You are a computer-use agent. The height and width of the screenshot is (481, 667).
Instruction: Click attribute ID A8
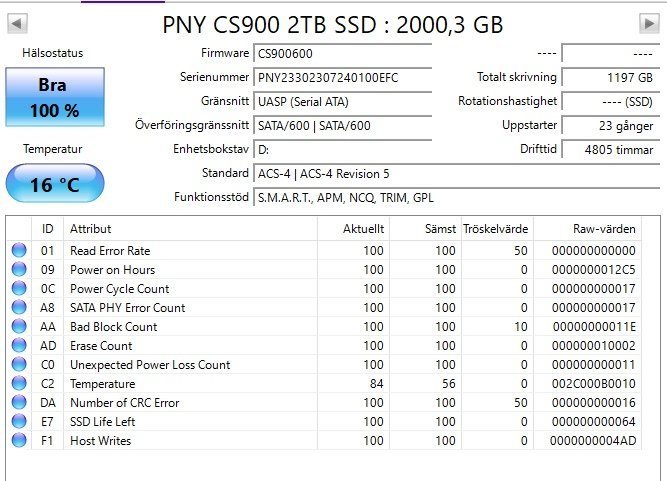click(x=47, y=307)
